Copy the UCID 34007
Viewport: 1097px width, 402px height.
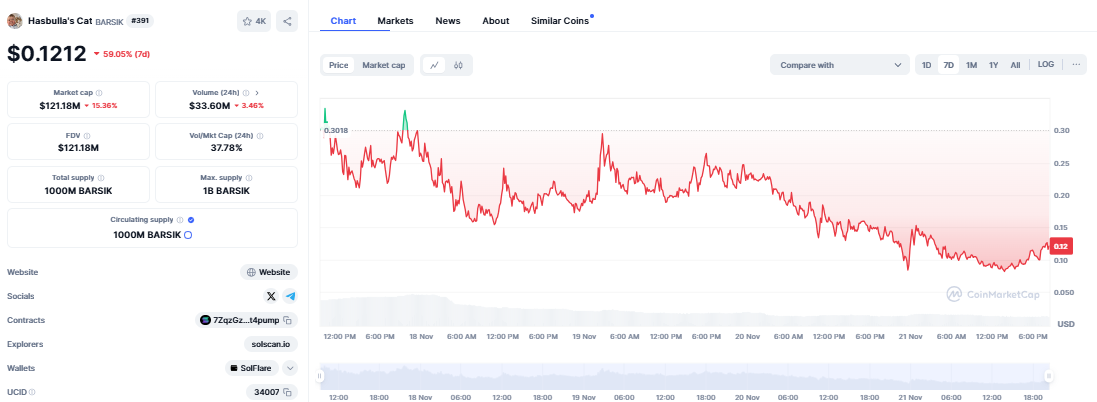[x=287, y=392]
